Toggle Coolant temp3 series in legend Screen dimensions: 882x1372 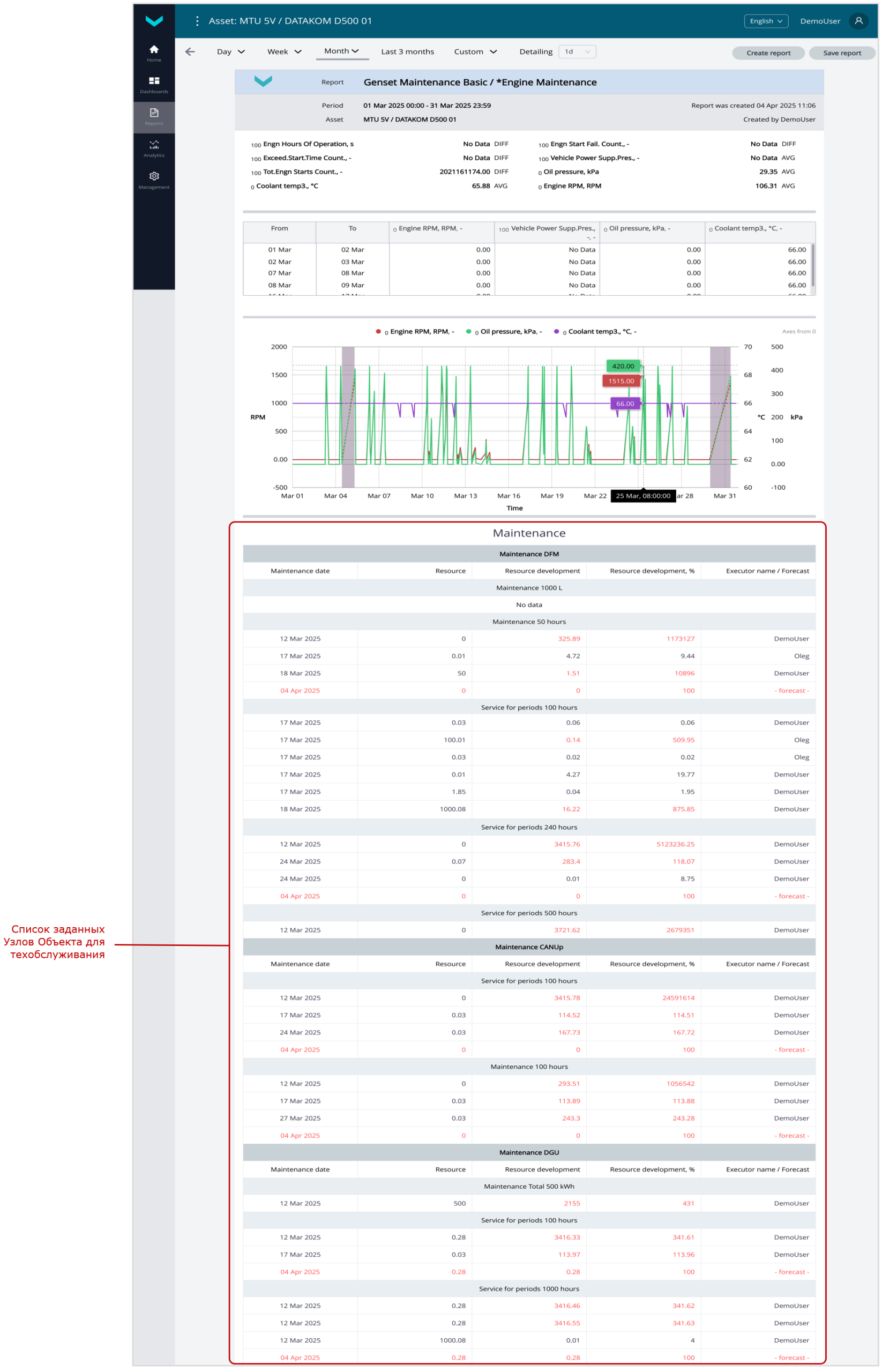(596, 332)
